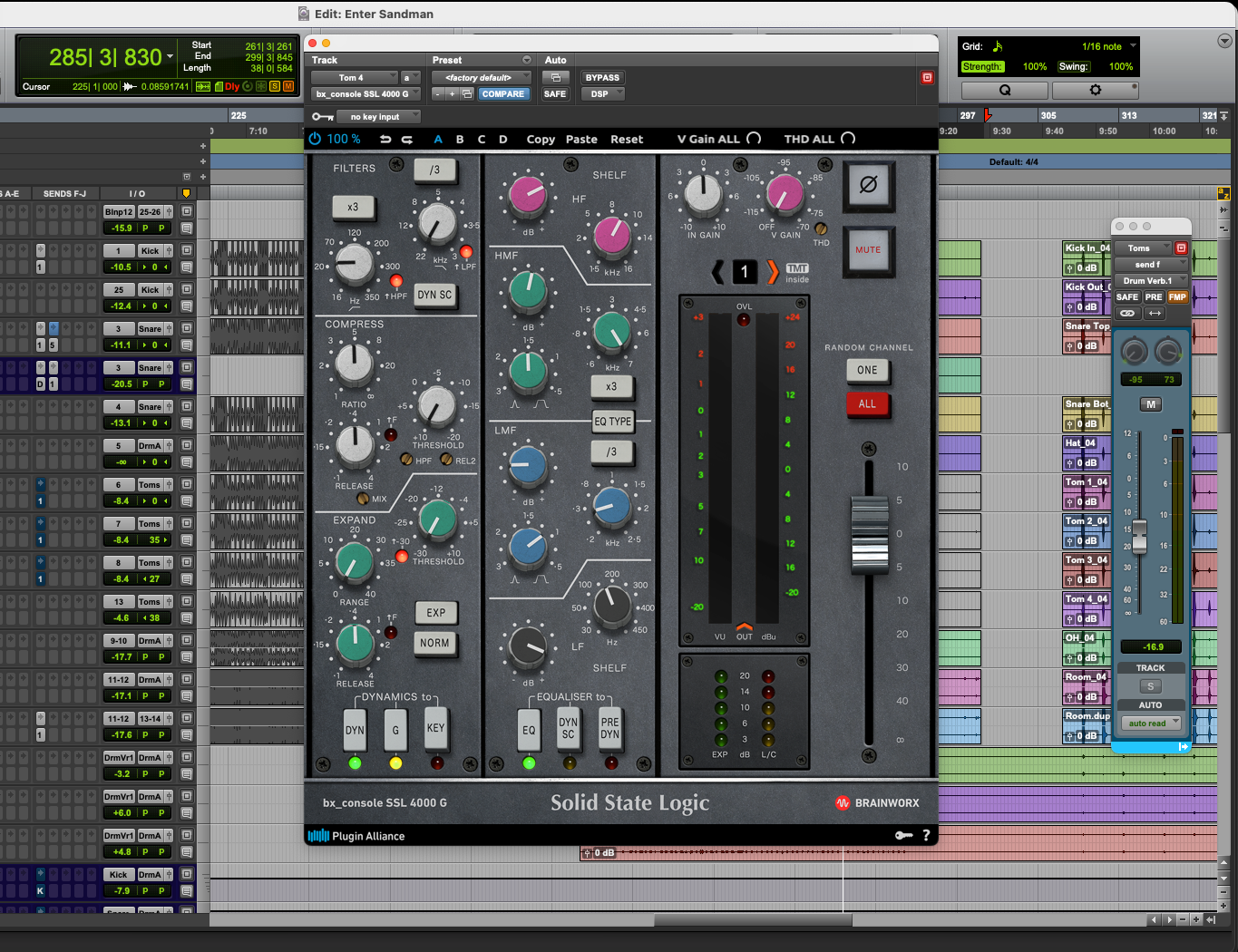1238x952 pixels.
Task: Click the random channel ALL button
Action: click(867, 403)
